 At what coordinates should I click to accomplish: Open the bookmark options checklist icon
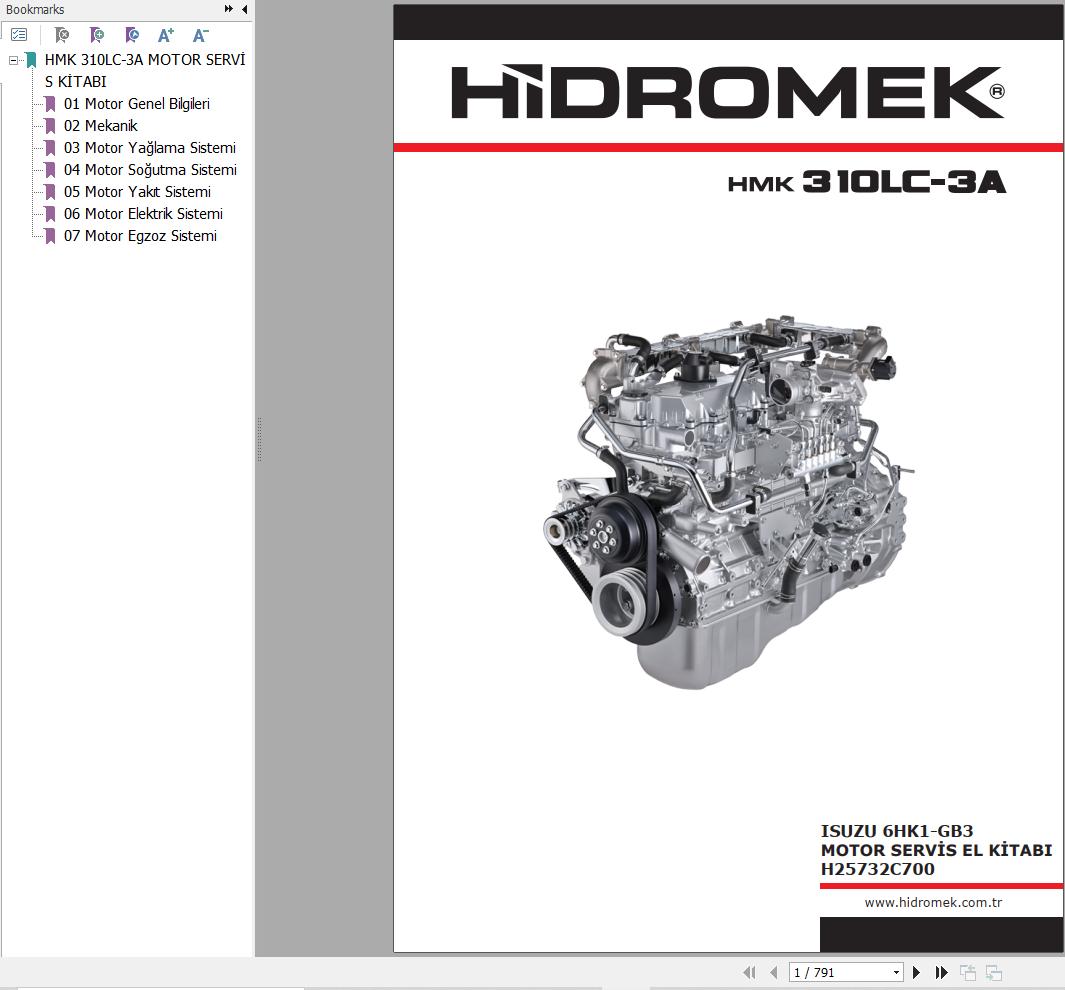18,35
